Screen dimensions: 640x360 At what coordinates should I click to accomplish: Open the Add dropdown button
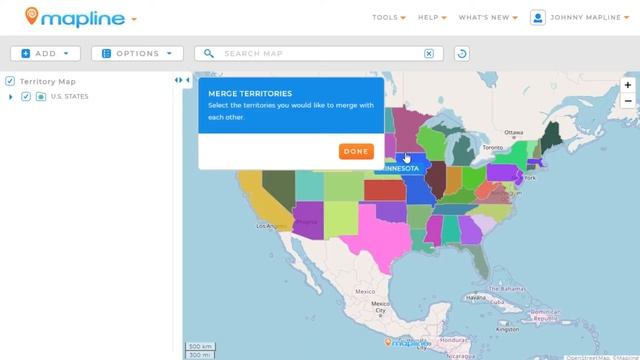point(45,53)
